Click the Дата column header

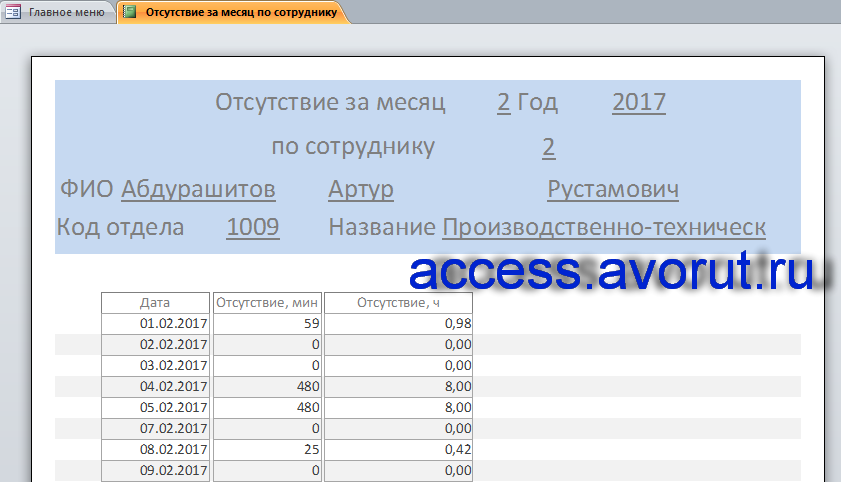tap(156, 303)
